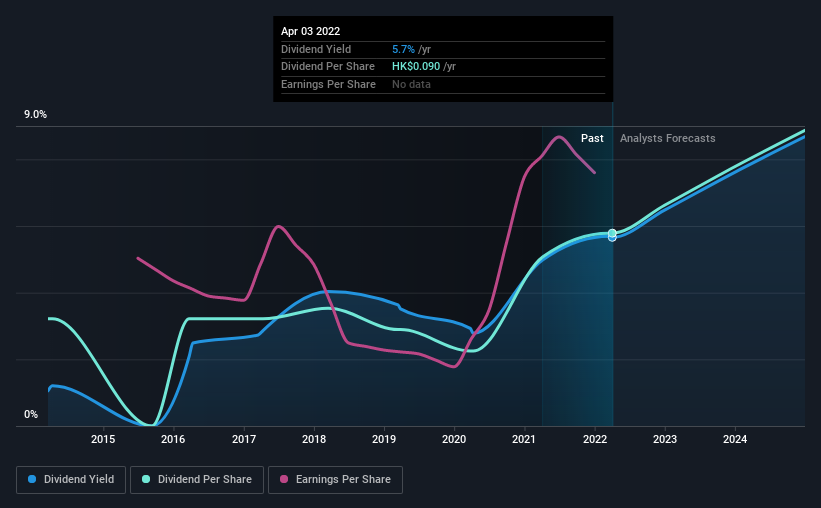Click the pink Earnings Per Share legend dot
Image resolution: width=821 pixels, height=508 pixels.
(x=284, y=479)
